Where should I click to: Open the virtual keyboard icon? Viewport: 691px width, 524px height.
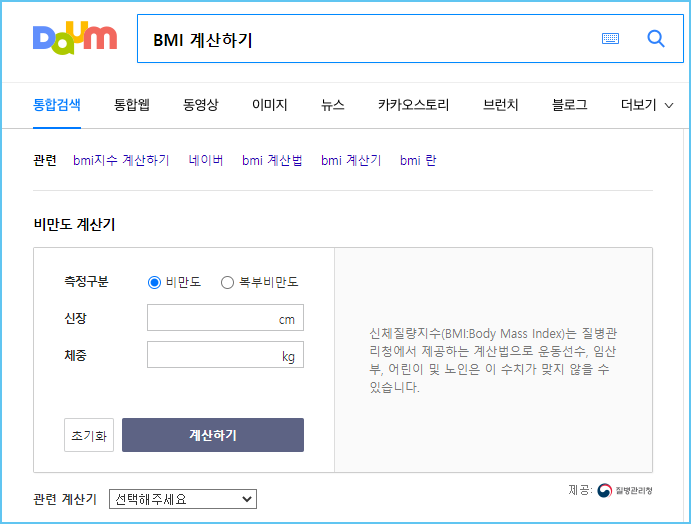pyautogui.click(x=610, y=39)
